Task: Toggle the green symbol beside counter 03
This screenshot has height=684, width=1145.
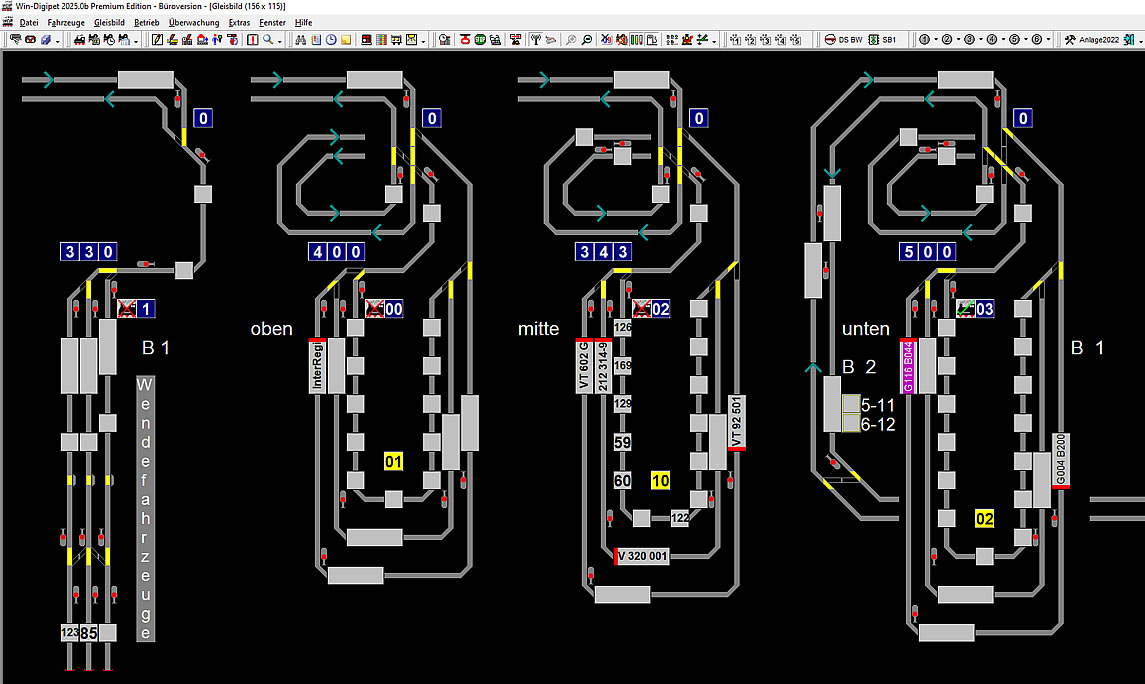Action: [x=965, y=309]
